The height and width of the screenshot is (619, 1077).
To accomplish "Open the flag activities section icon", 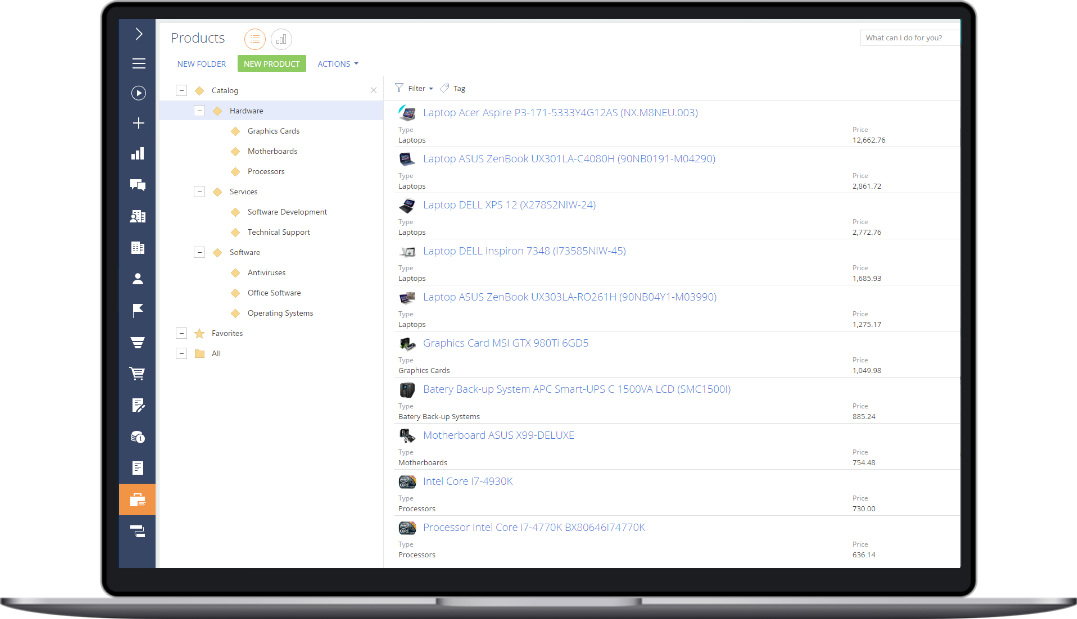I will [138, 310].
